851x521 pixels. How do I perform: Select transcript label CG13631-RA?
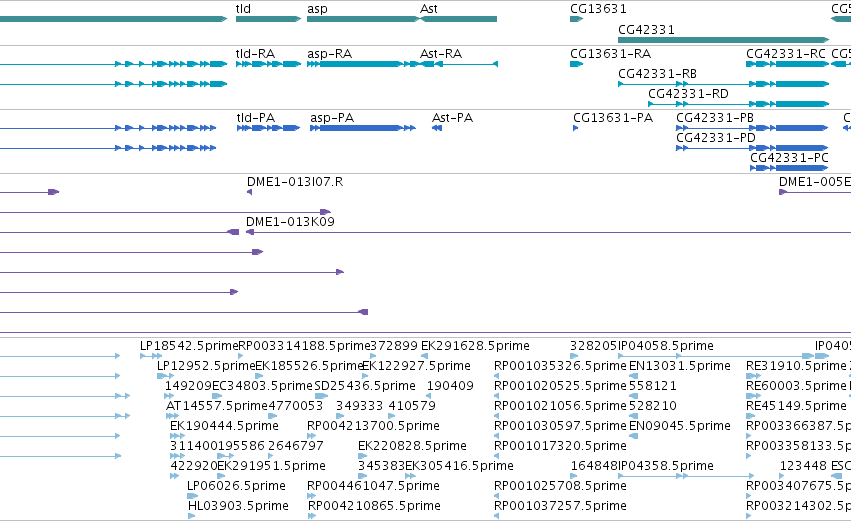coord(610,54)
